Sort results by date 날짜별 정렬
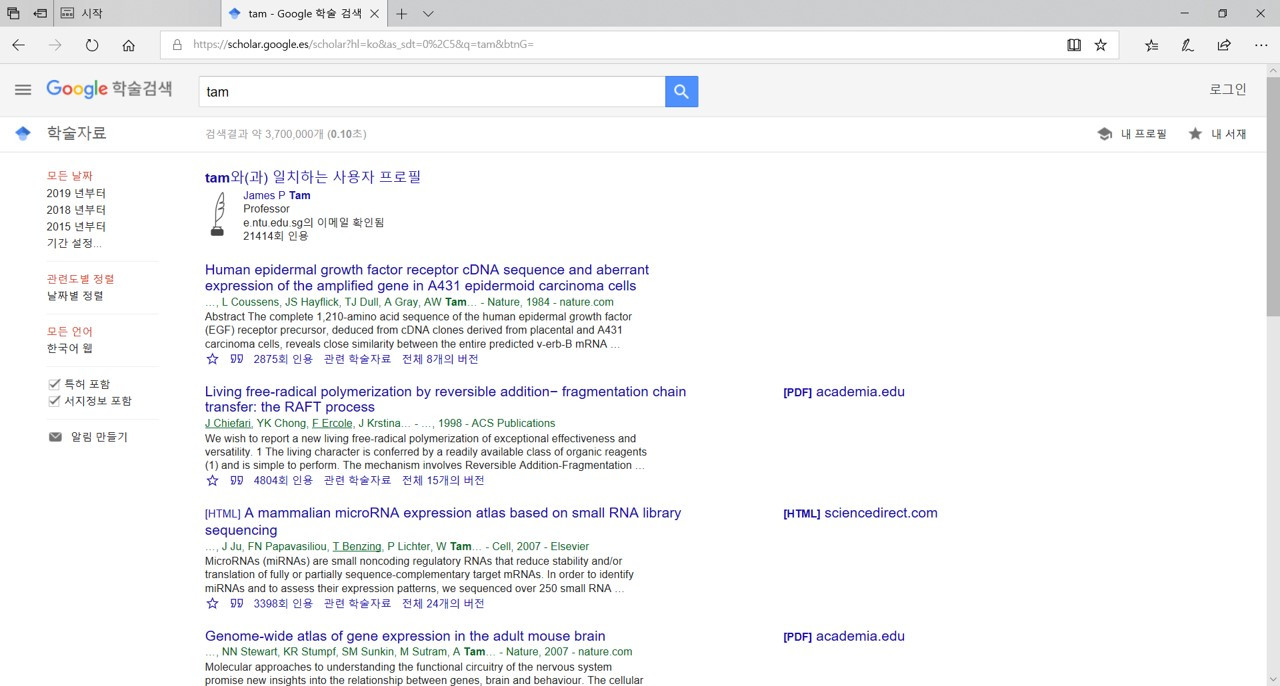Image resolution: width=1280 pixels, height=686 pixels. click(75, 296)
